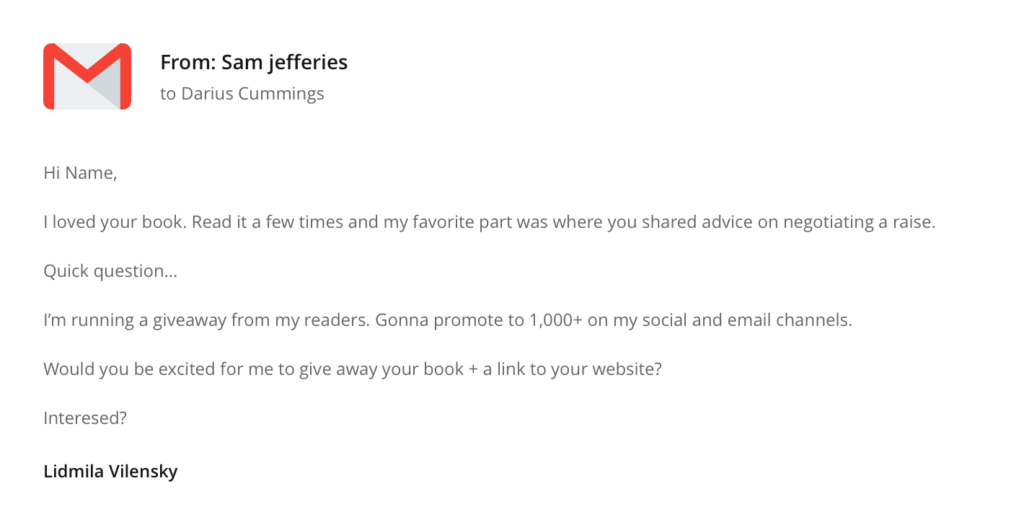Image resolution: width=1024 pixels, height=512 pixels.
Task: Click the 'I loved your book' sentence
Action: coord(490,223)
